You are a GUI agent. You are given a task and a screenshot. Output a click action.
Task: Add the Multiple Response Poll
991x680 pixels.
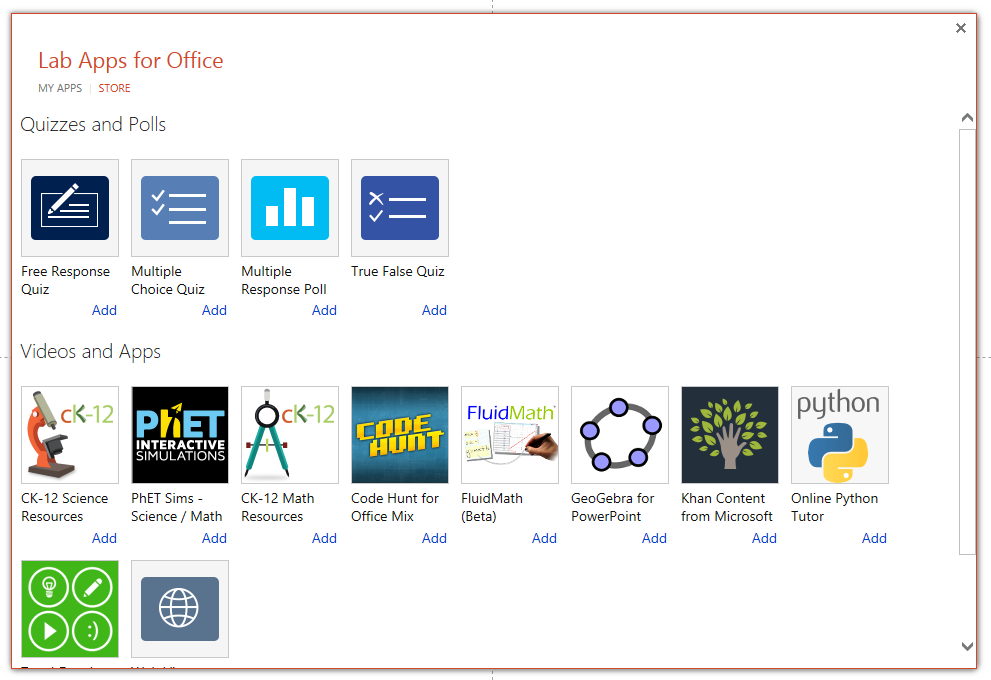click(324, 310)
